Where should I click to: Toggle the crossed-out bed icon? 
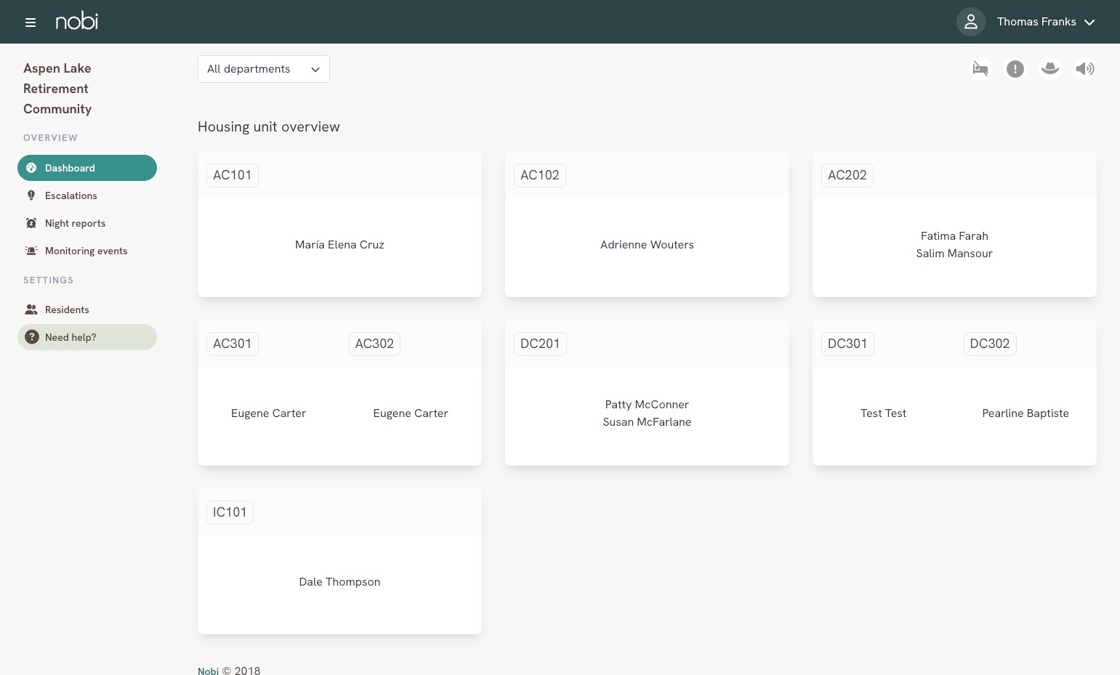[x=980, y=69]
